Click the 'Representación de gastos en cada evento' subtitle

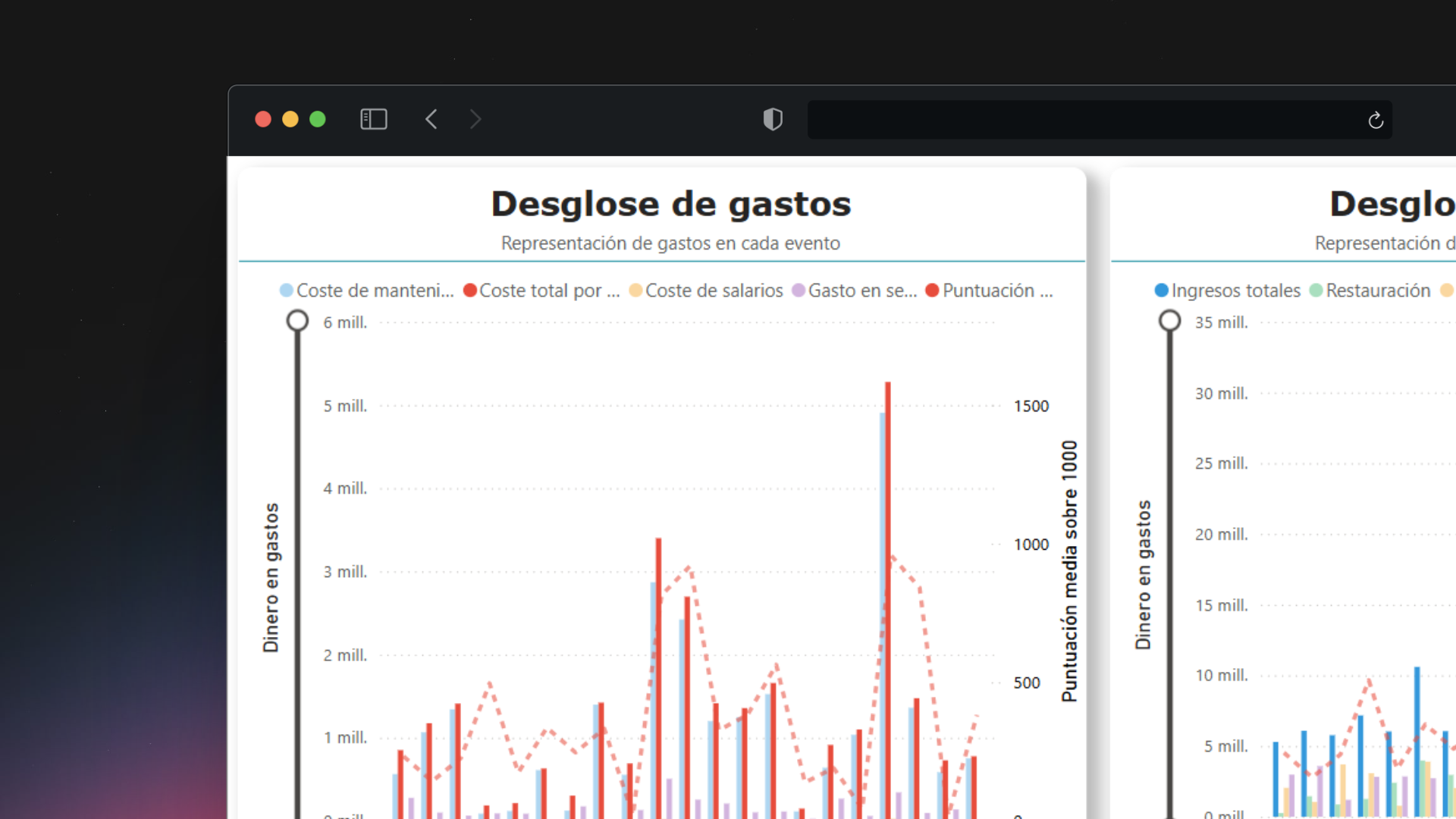(670, 243)
